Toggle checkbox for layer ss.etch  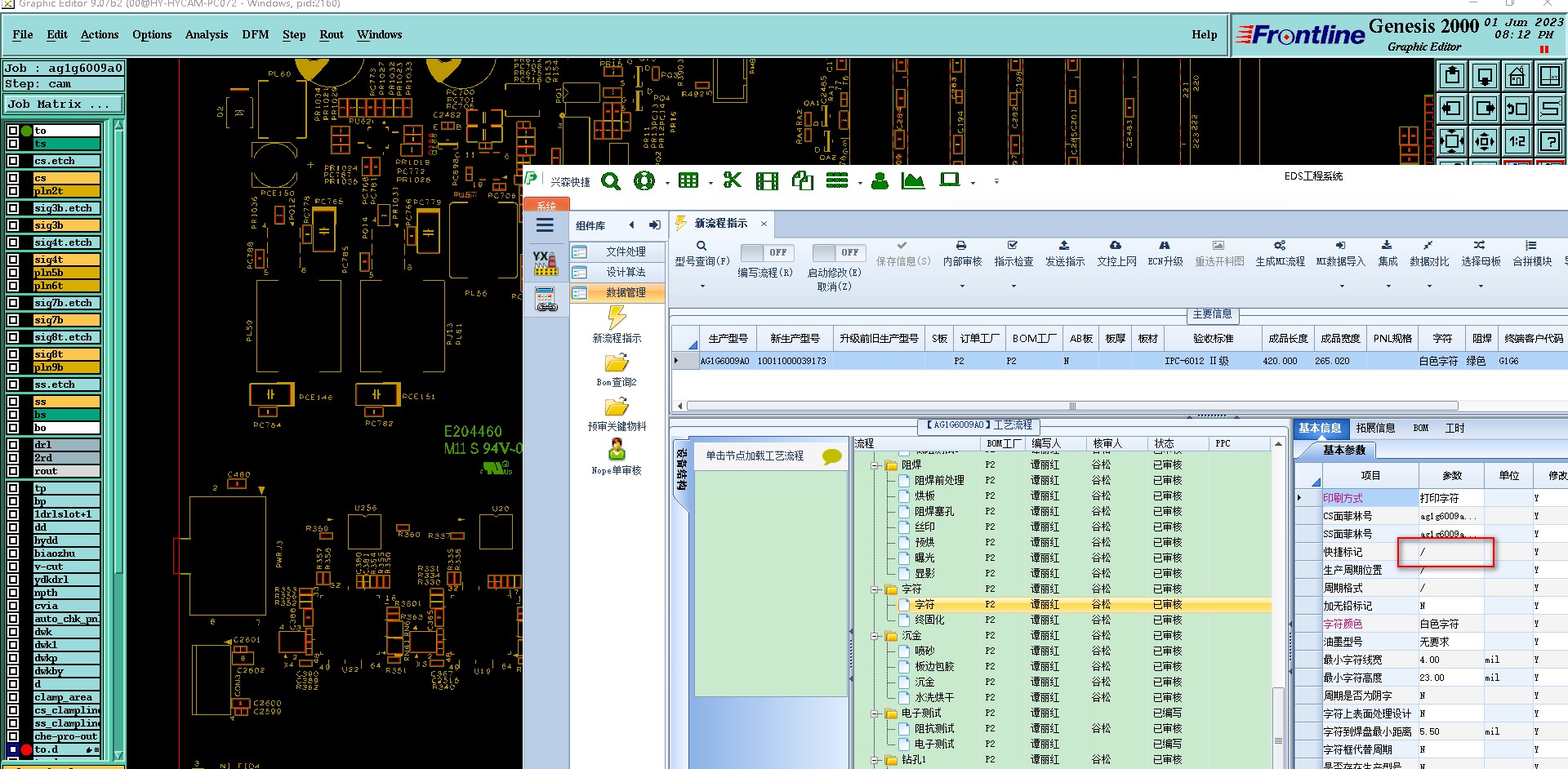13,384
